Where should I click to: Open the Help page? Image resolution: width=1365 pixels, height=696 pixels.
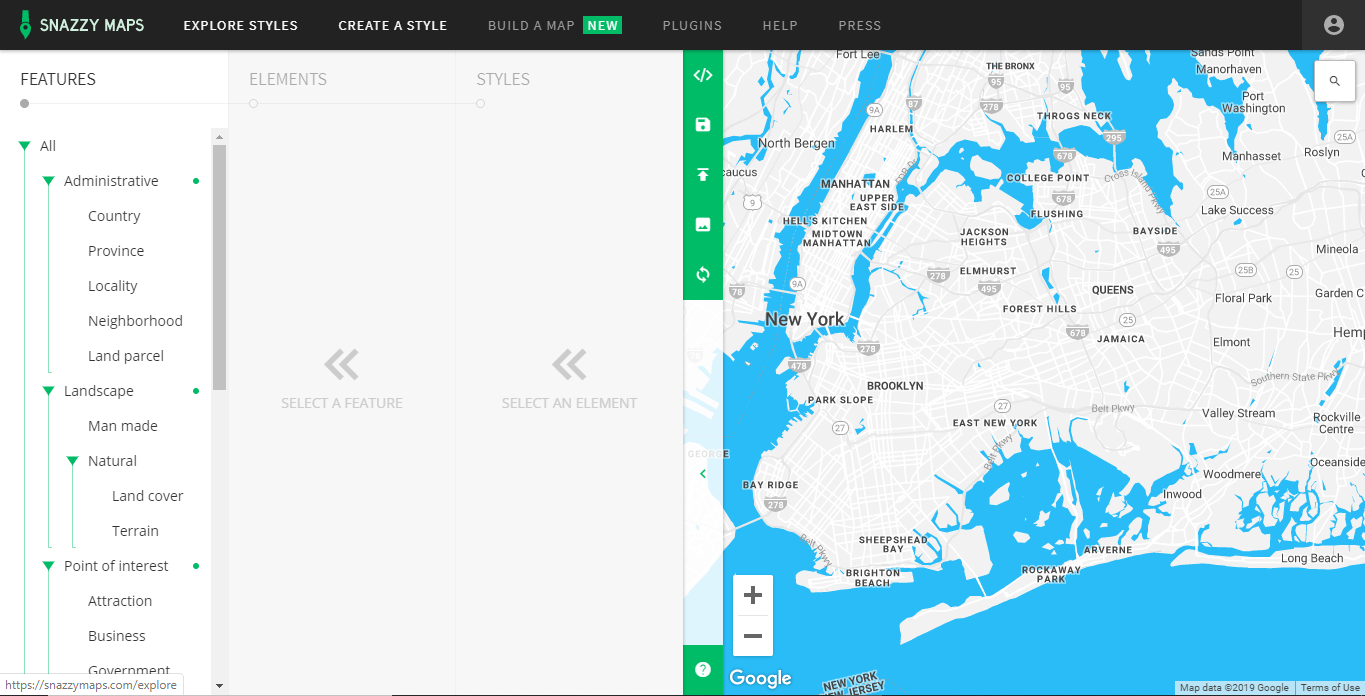click(x=780, y=25)
